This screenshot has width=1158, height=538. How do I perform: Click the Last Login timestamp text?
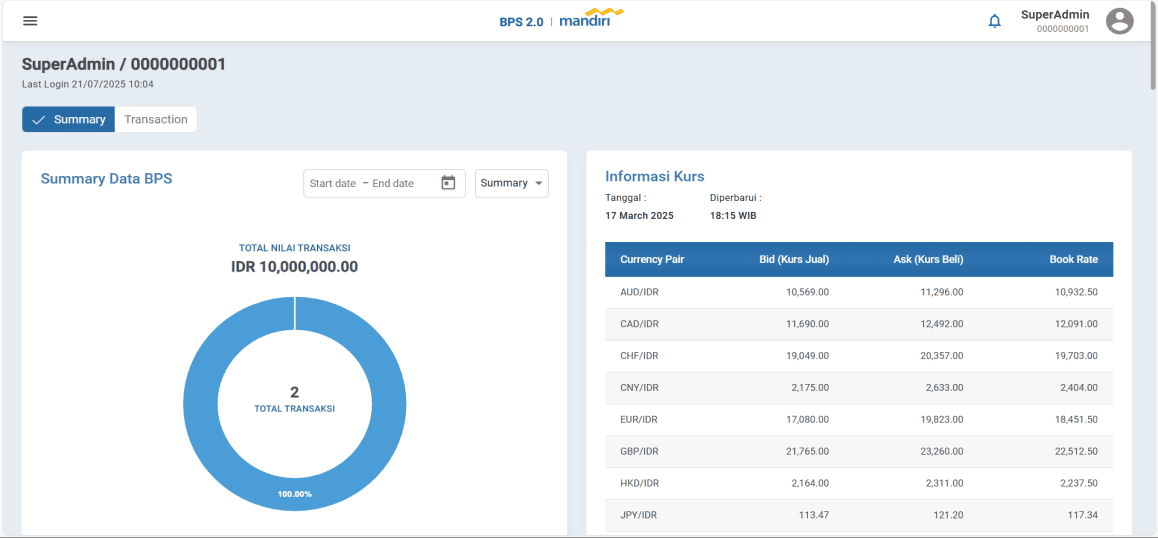[x=88, y=84]
